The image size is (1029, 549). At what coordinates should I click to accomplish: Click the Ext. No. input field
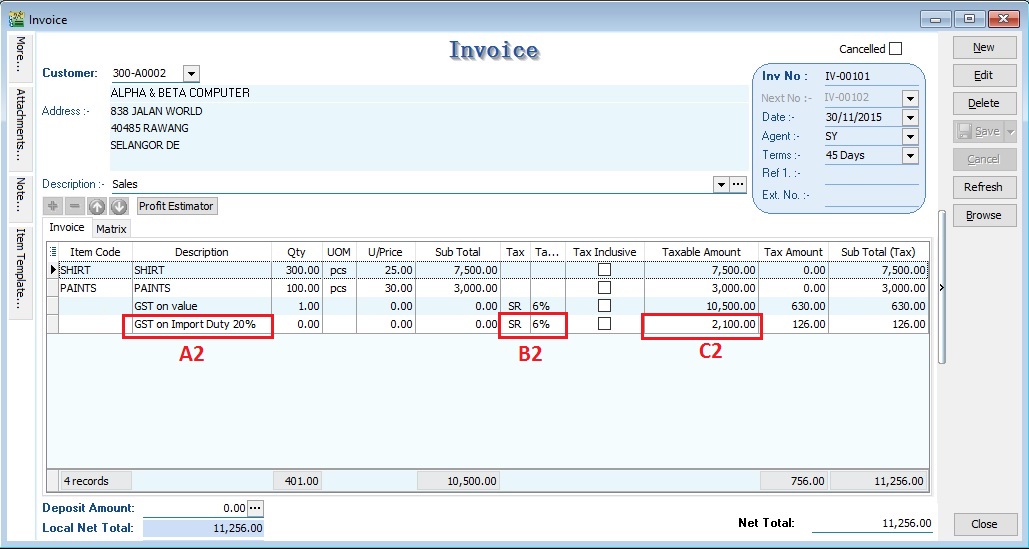872,195
